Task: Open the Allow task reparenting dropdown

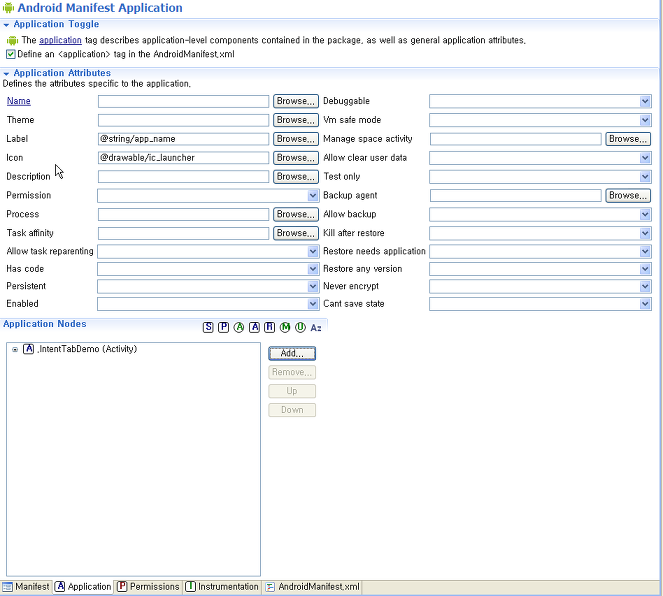Action: click(x=312, y=251)
